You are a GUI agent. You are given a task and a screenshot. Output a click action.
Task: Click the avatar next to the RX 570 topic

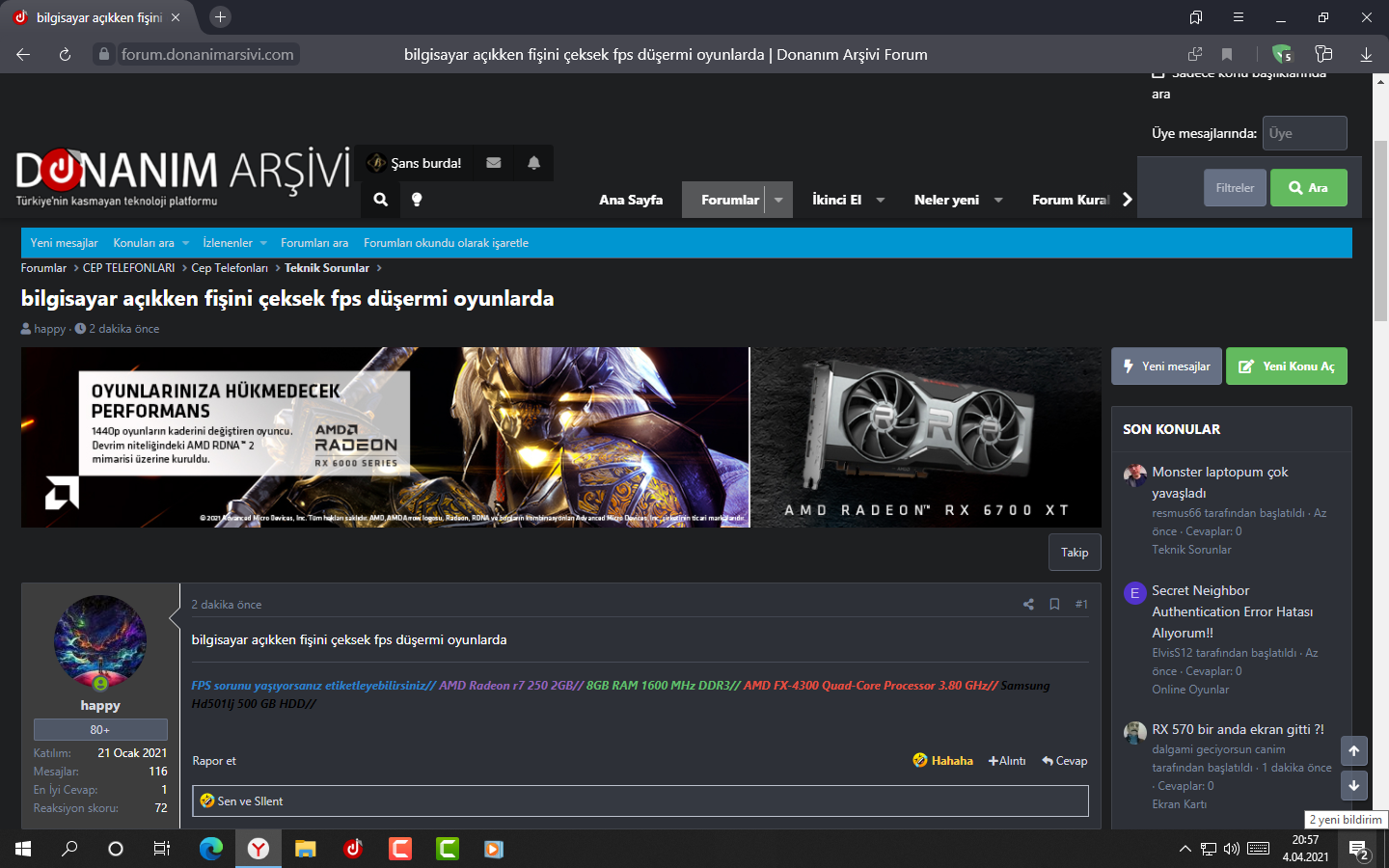[1134, 732]
